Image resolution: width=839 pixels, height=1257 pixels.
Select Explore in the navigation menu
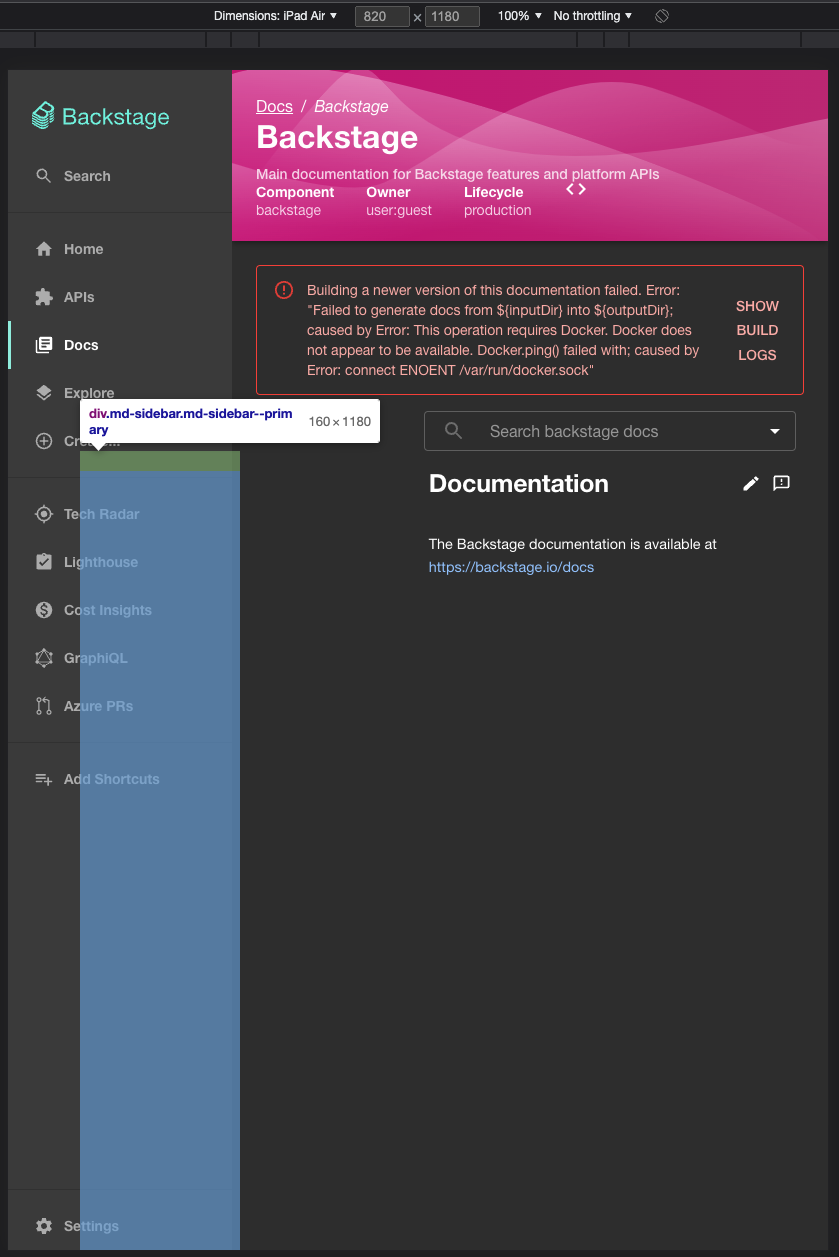(89, 392)
